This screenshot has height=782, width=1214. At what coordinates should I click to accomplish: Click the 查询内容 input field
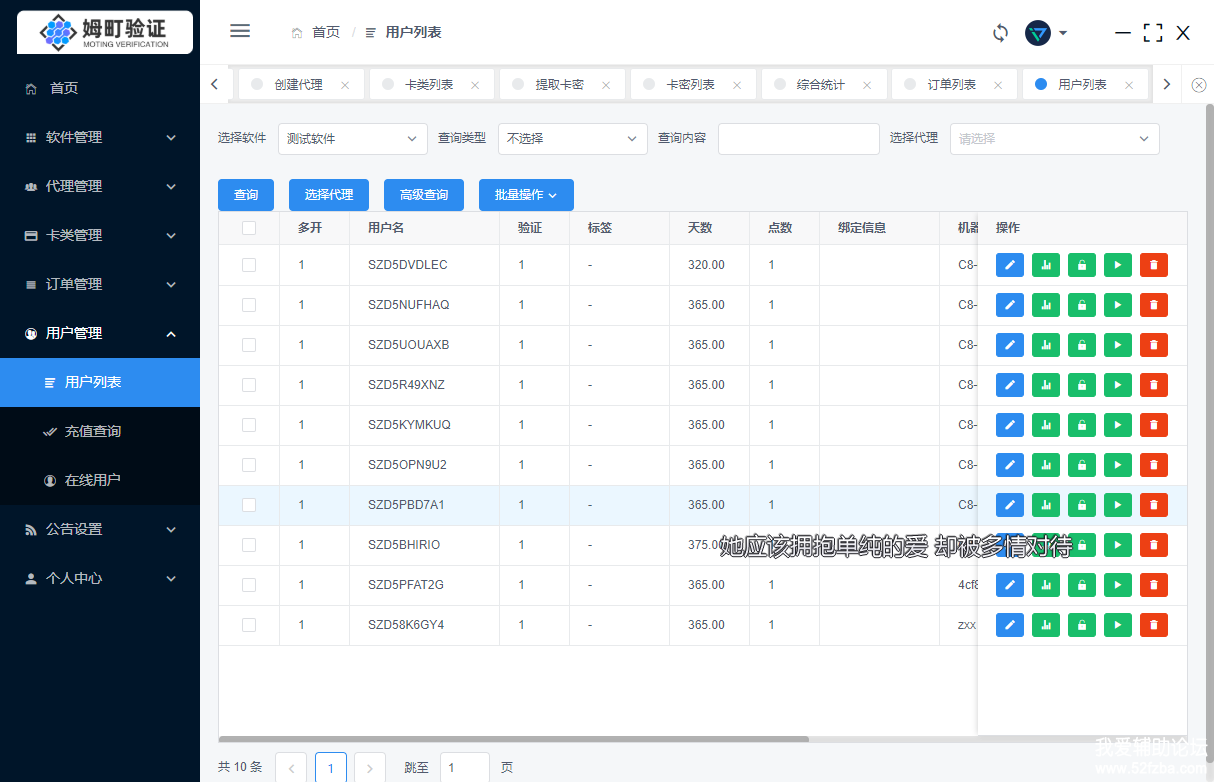798,139
